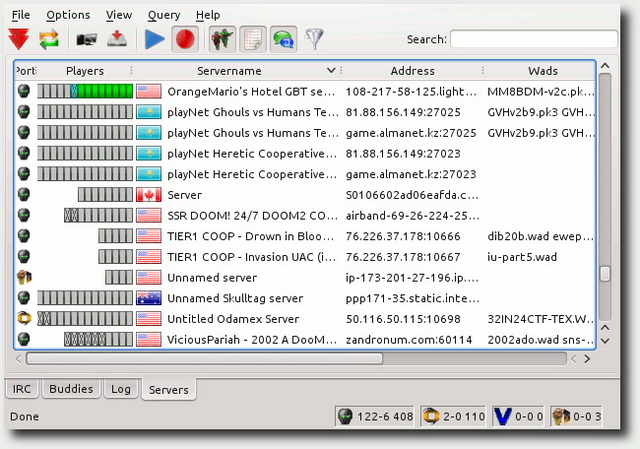The image size is (640, 449).
Task: Toggle the Buddies panel marine button
Action: click(222, 40)
